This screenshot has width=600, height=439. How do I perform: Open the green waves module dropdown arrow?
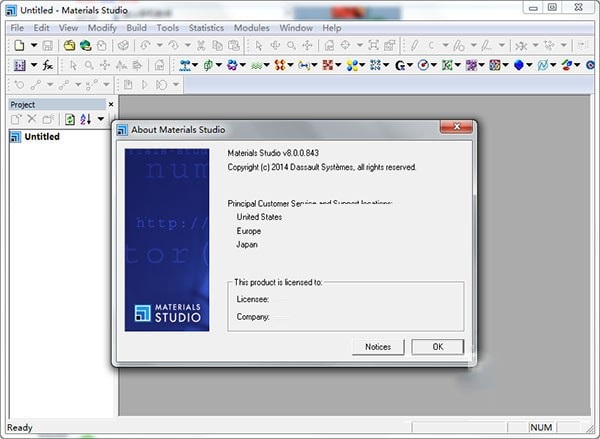266,65
